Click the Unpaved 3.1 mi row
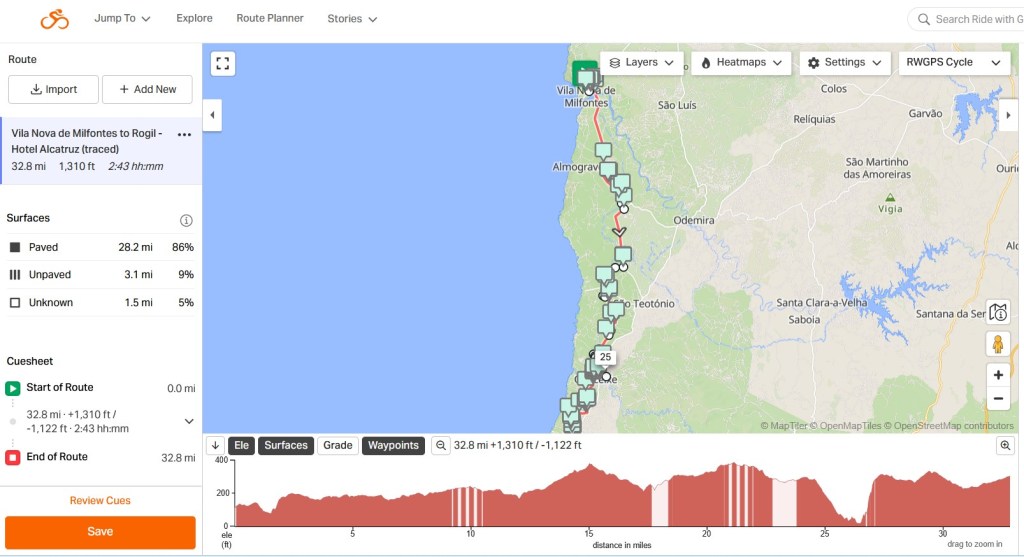Screen dimensions: 1024x557 coord(101,274)
